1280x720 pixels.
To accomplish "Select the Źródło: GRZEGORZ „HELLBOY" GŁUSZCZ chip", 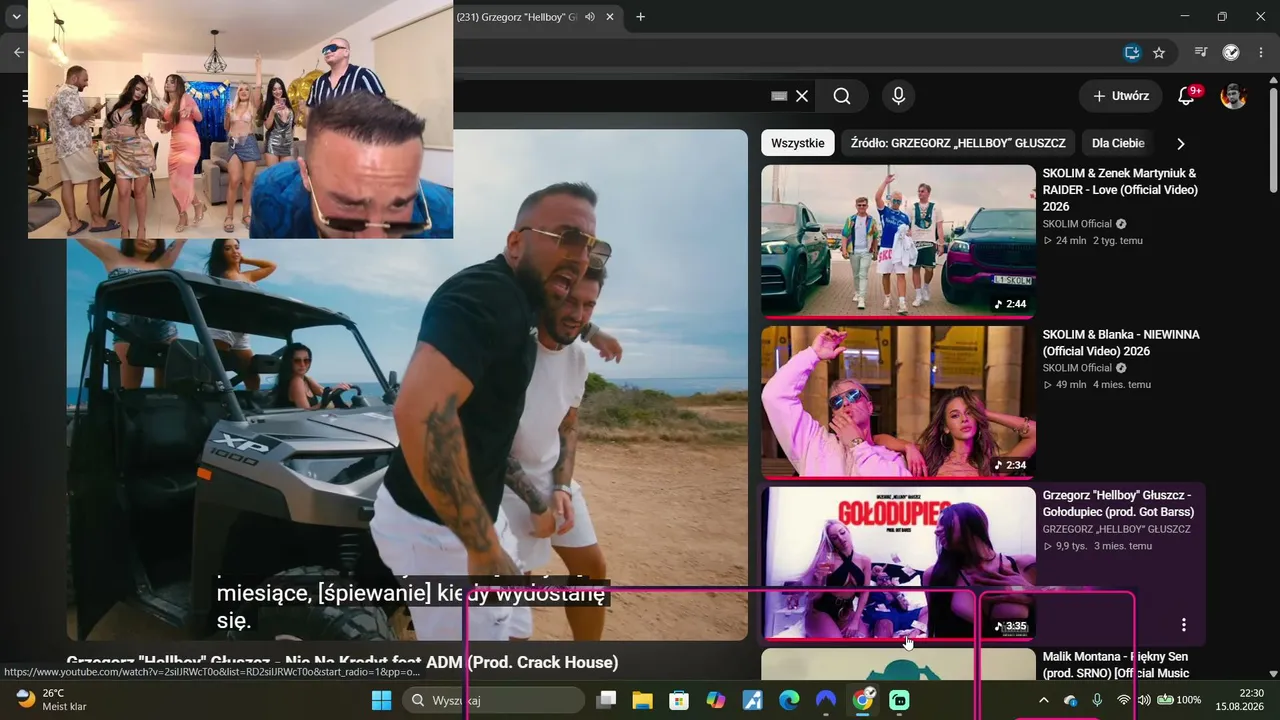I will [958, 143].
